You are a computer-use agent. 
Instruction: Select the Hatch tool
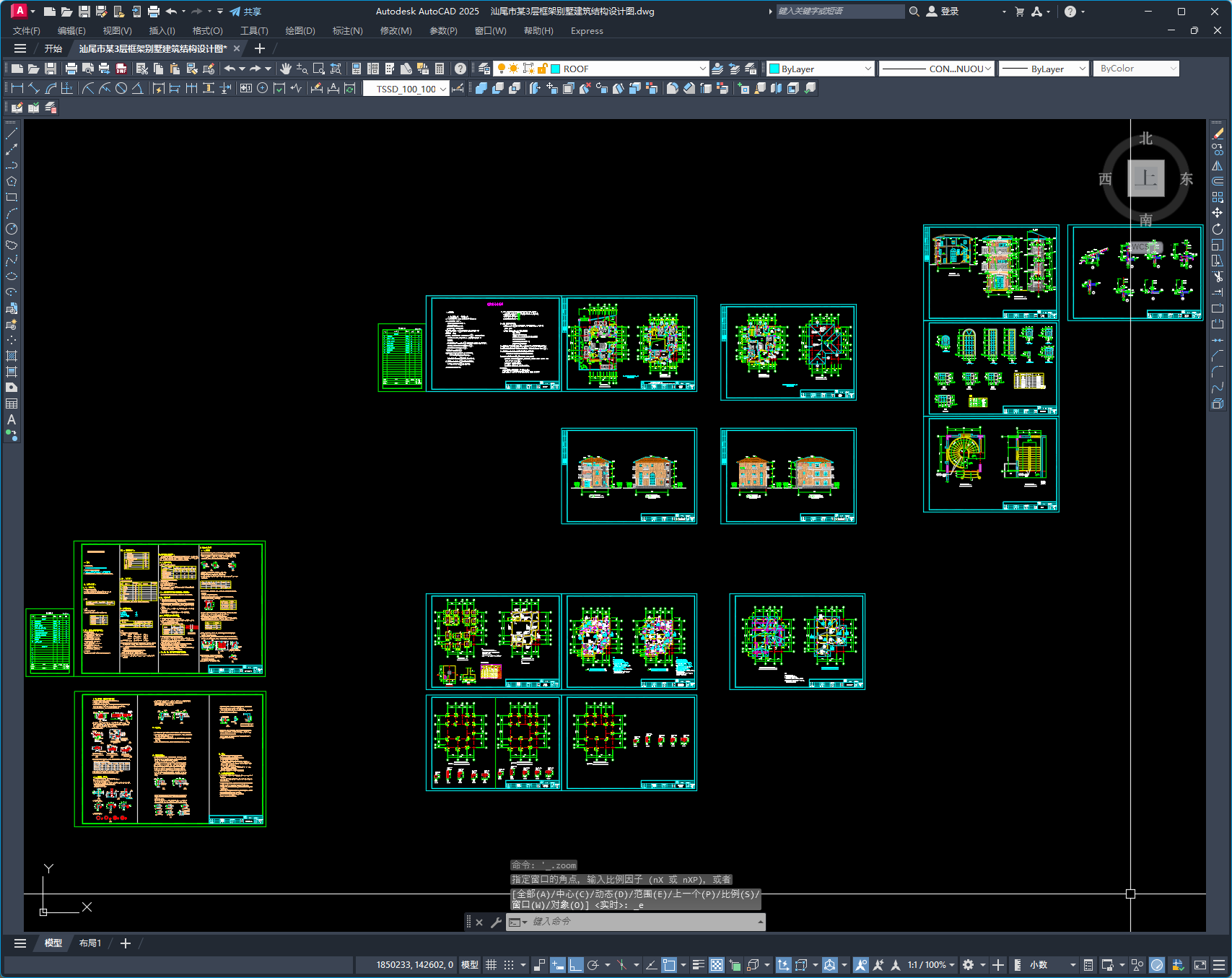coord(12,356)
